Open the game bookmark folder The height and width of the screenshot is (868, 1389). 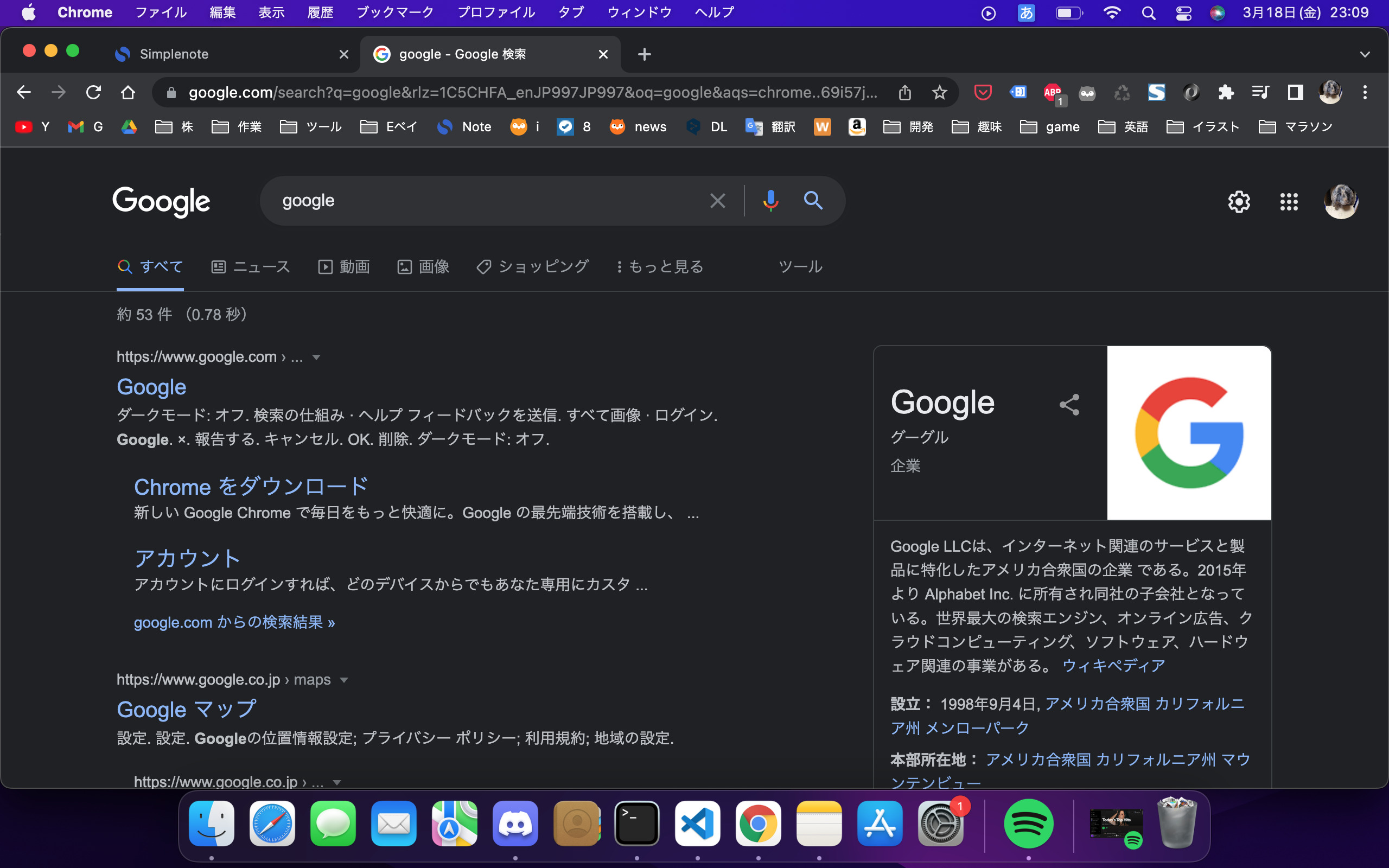(1050, 127)
